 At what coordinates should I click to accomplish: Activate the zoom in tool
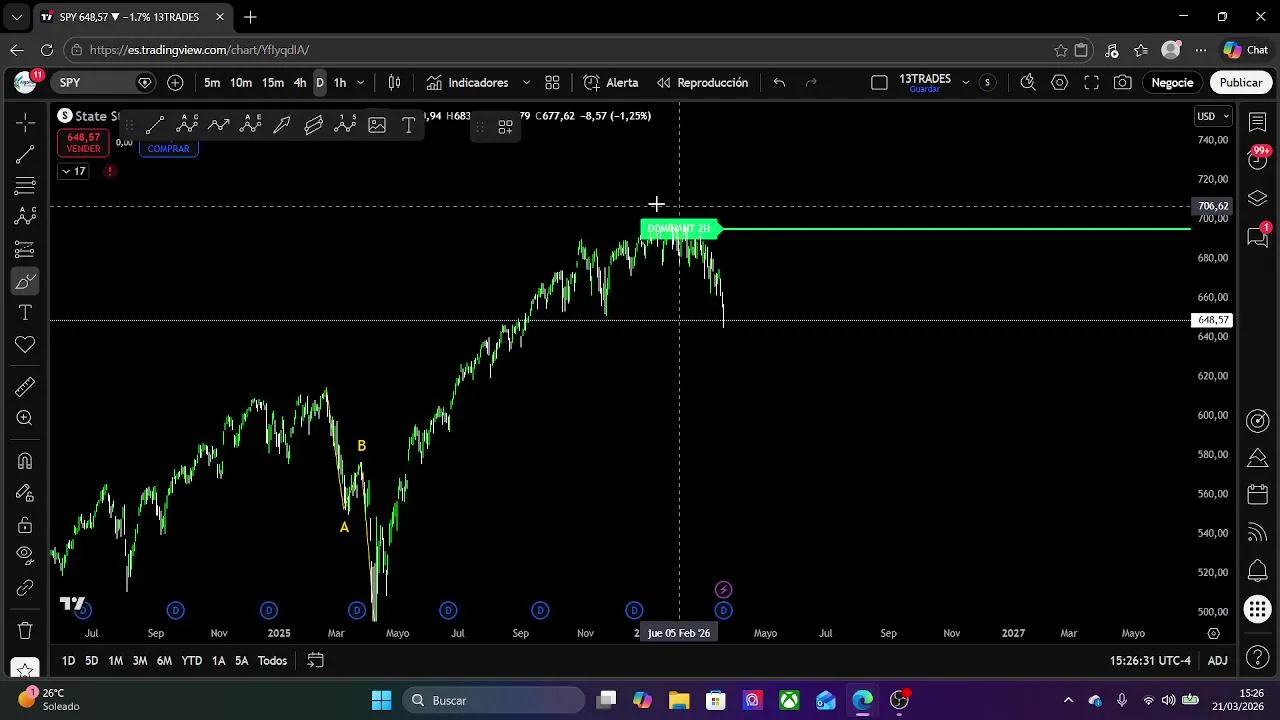(x=25, y=418)
